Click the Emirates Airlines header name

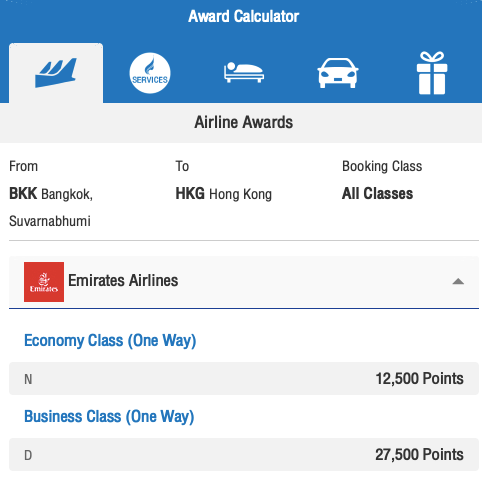pos(123,280)
